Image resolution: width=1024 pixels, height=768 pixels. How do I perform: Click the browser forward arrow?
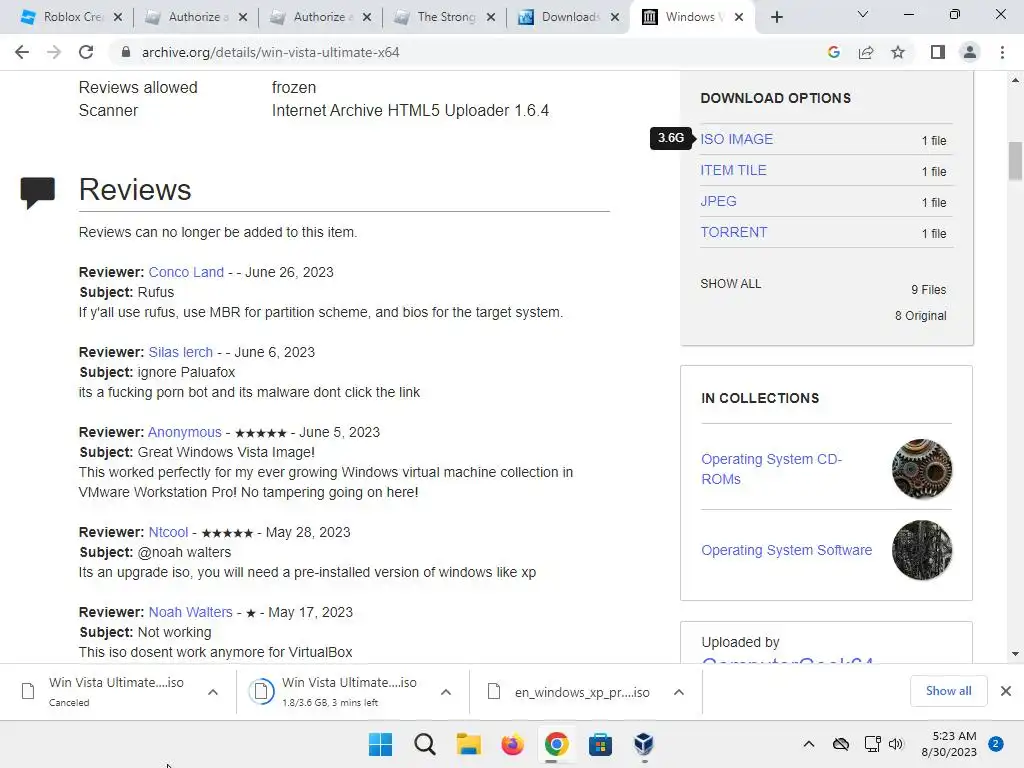coord(54,52)
